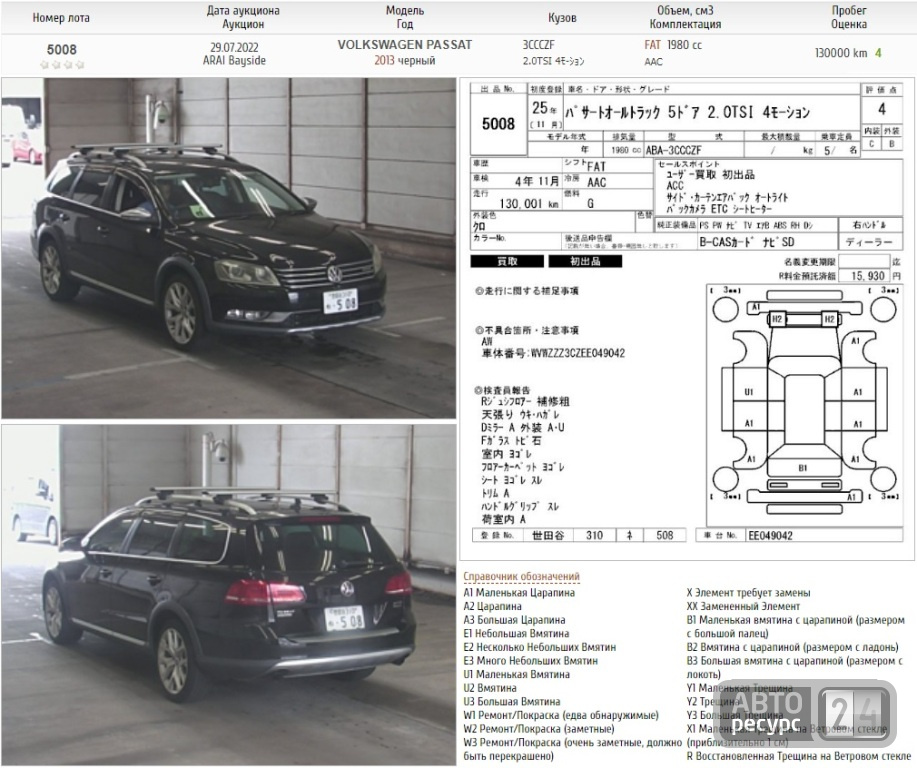The image size is (917, 768).
Task: Click B-CASカード ナビ SD equipment text
Action: point(747,242)
